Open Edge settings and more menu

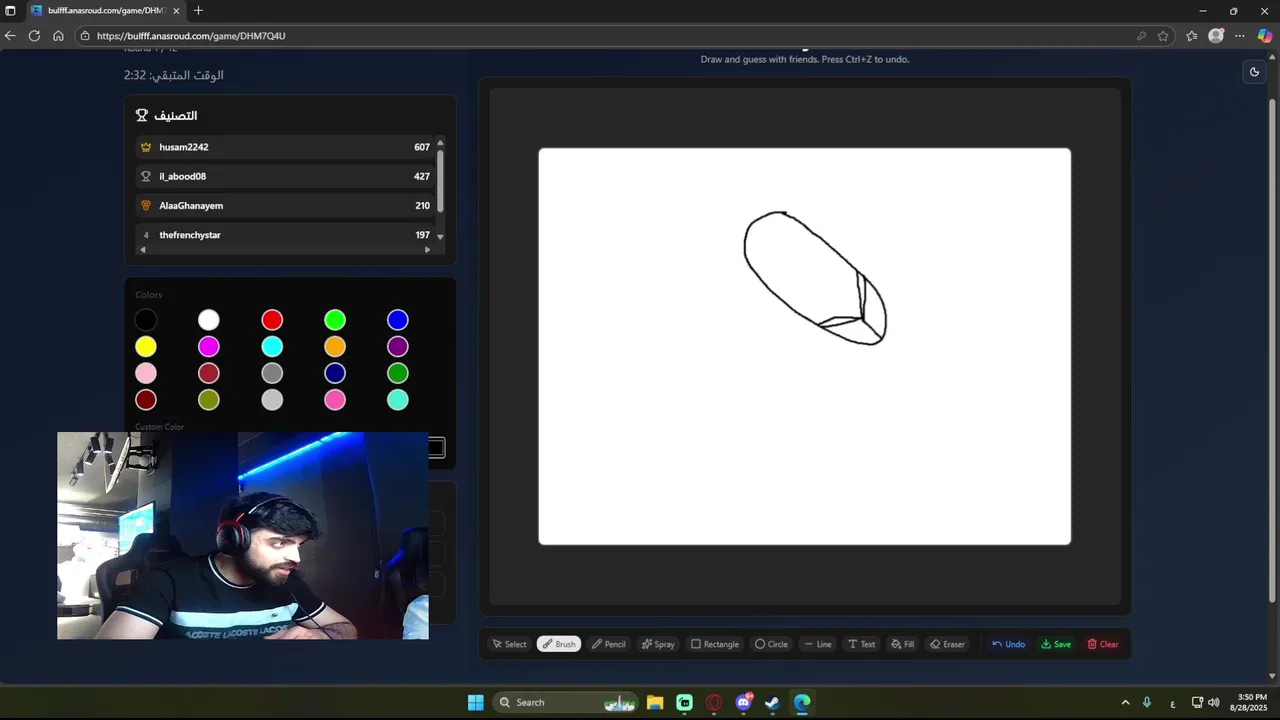(1240, 36)
